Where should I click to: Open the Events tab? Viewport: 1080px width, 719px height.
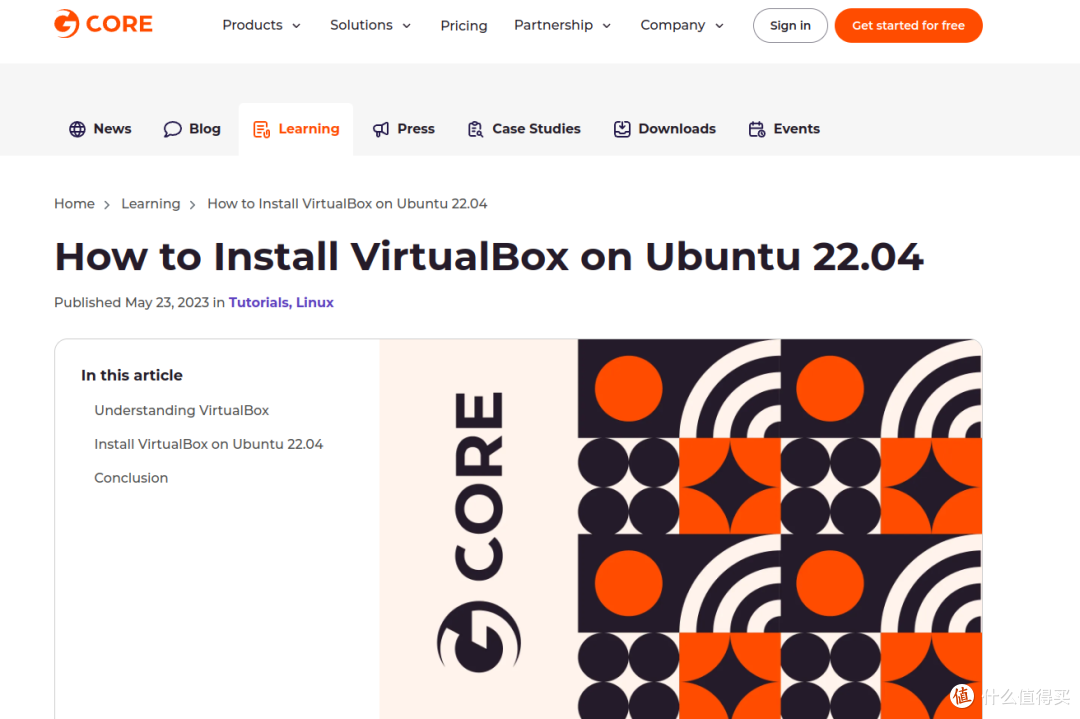pyautogui.click(x=784, y=129)
